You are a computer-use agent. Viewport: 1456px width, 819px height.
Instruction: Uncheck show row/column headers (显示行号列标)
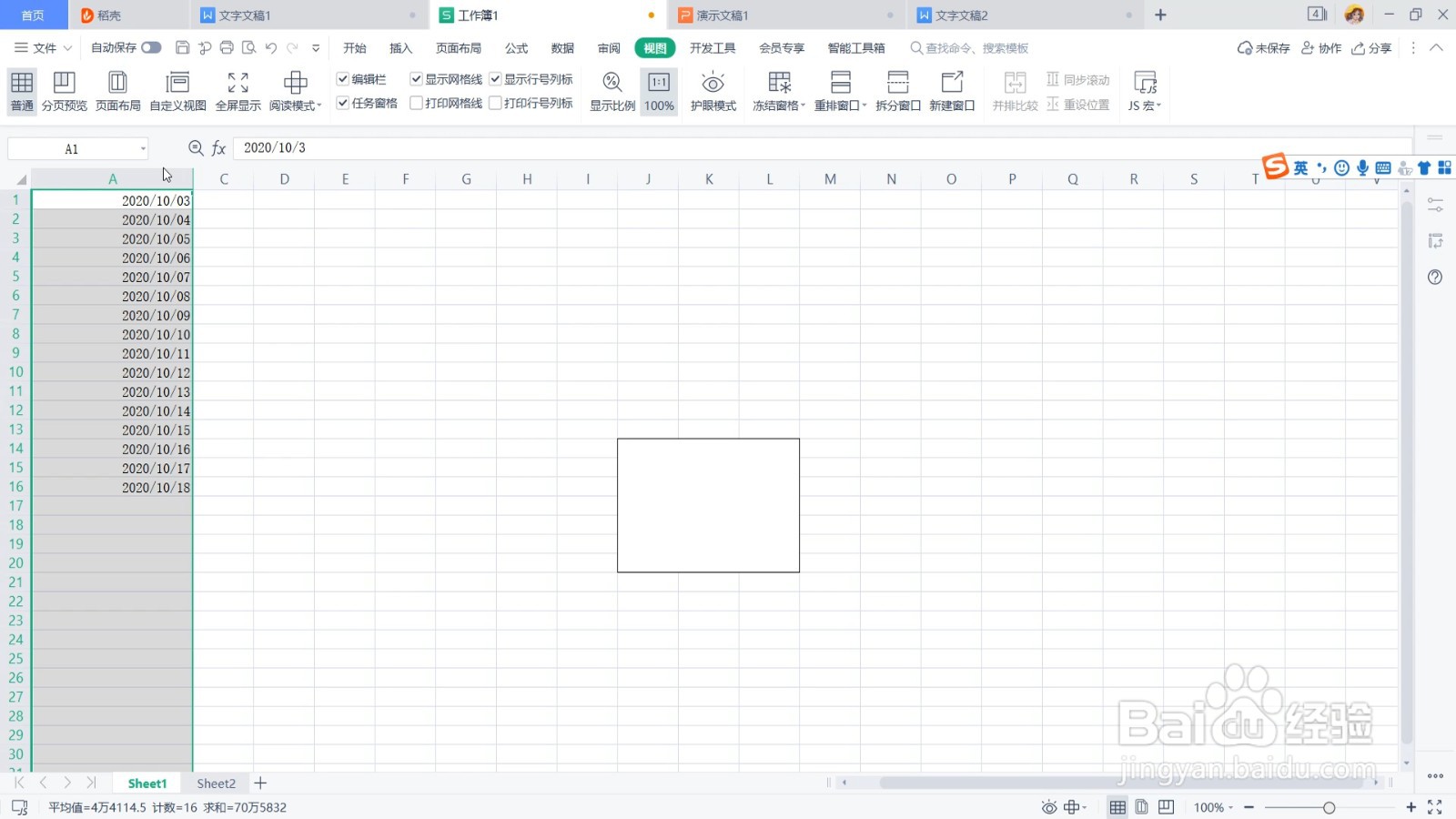(495, 79)
